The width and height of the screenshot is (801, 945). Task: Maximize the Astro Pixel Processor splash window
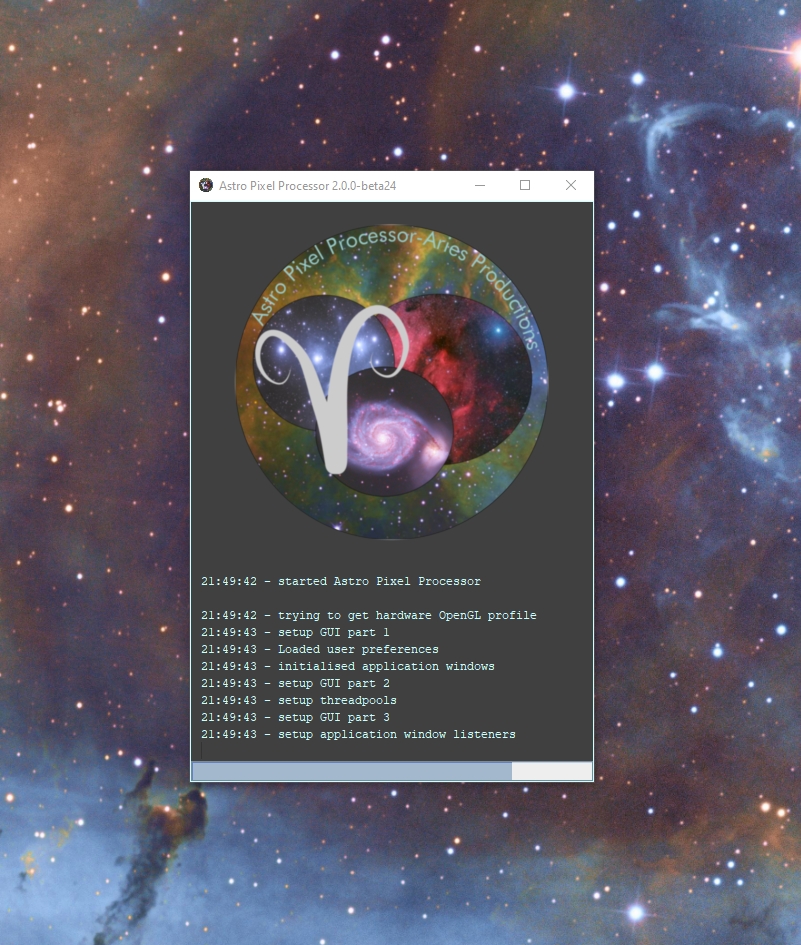pos(525,185)
